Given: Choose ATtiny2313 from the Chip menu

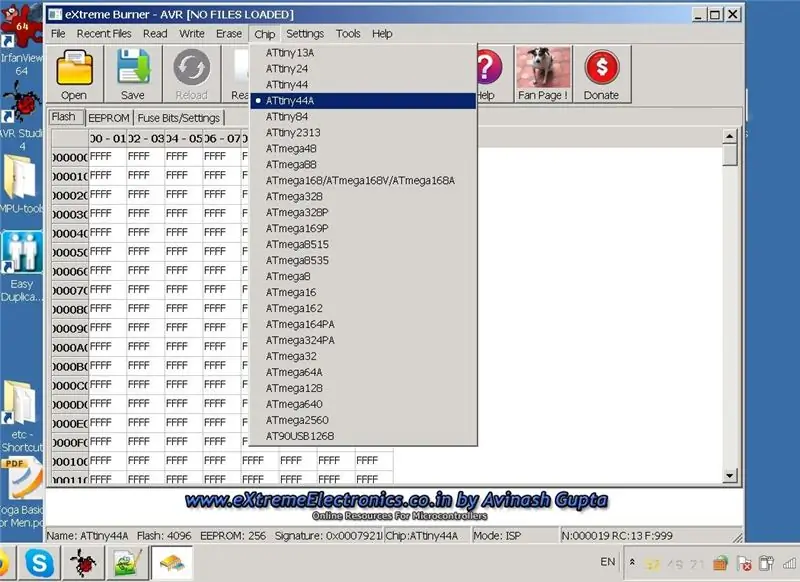Looking at the screenshot, I should tap(363, 133).
